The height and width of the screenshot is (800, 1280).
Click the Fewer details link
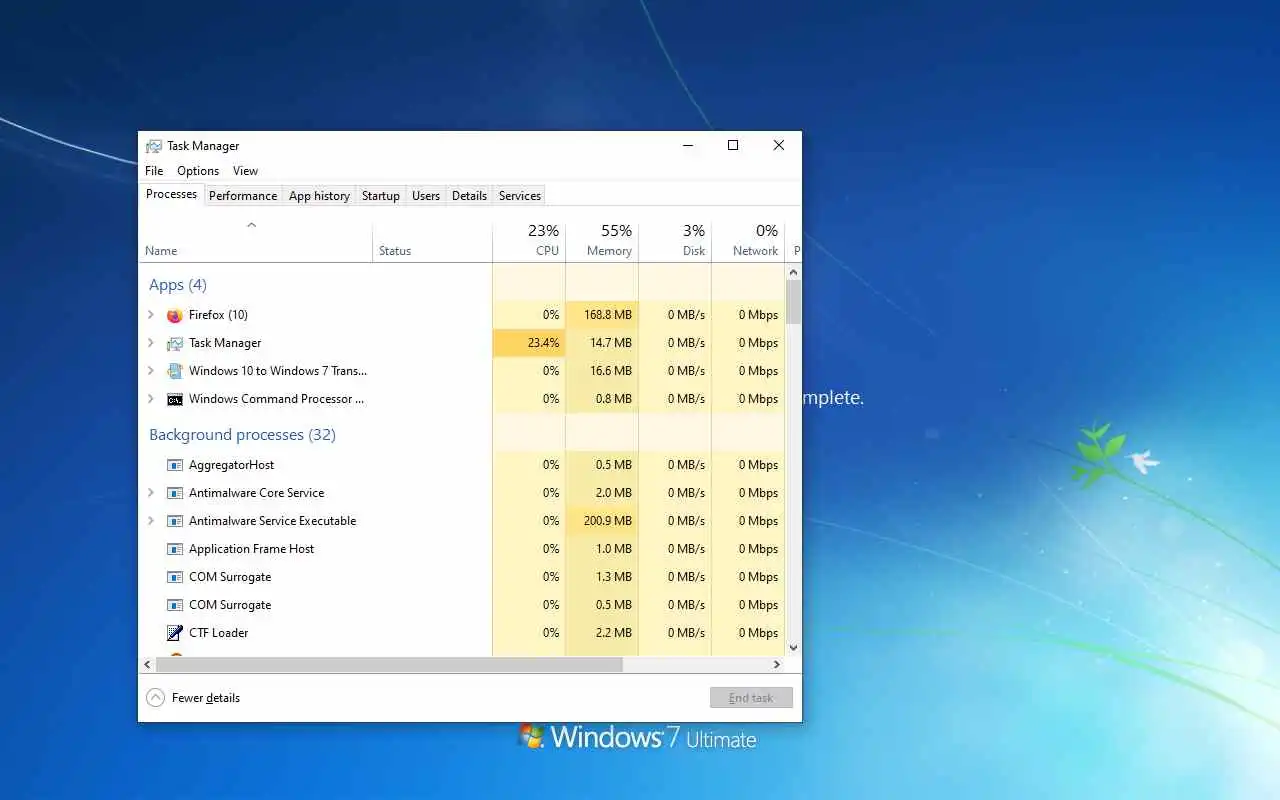(206, 698)
